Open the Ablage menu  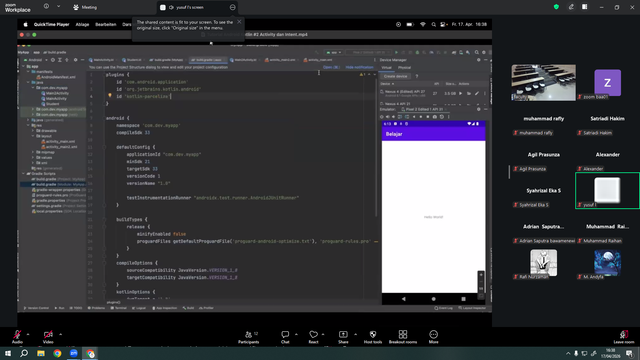[82, 24]
